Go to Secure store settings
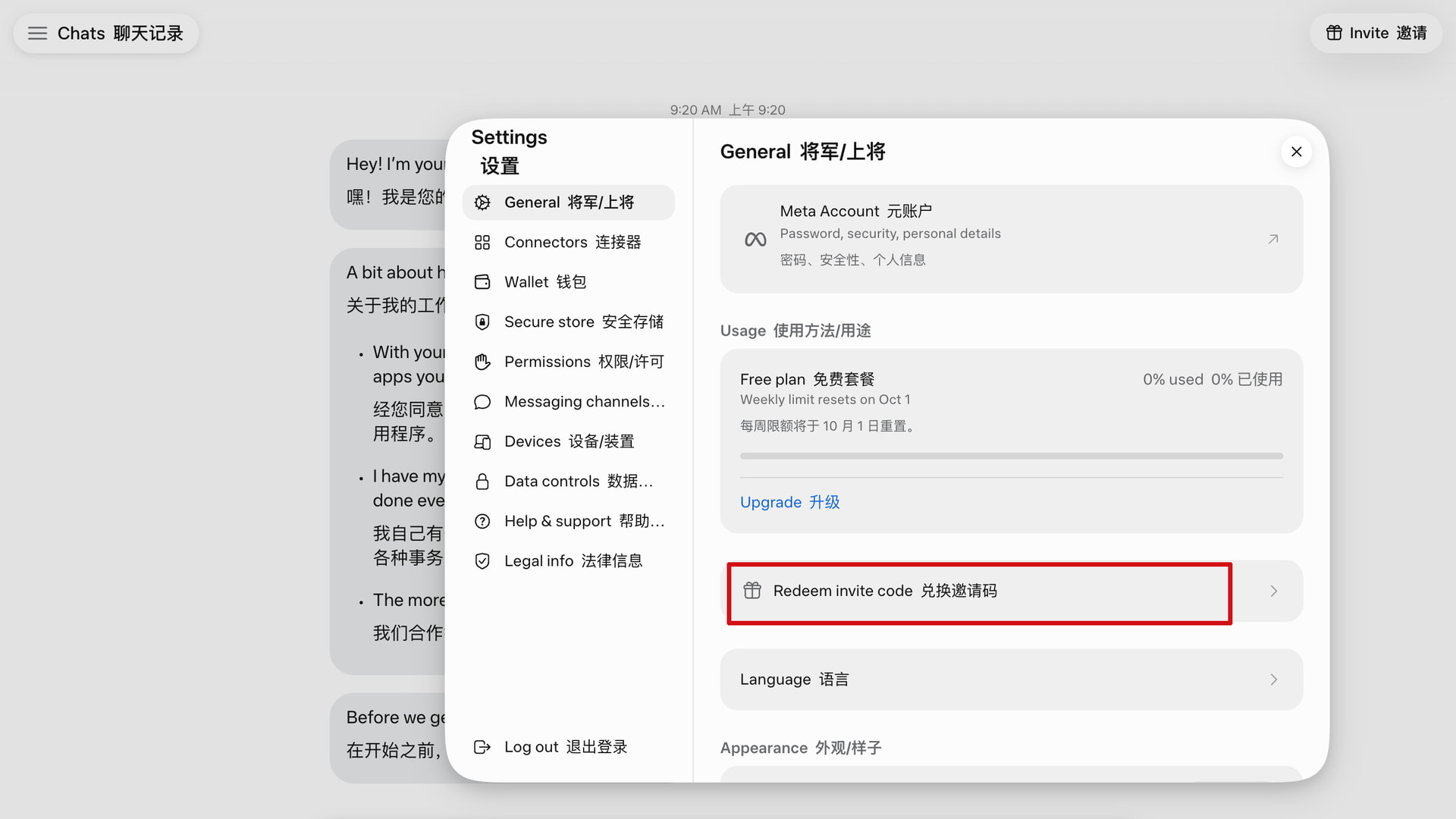The width and height of the screenshot is (1456, 819). click(569, 322)
